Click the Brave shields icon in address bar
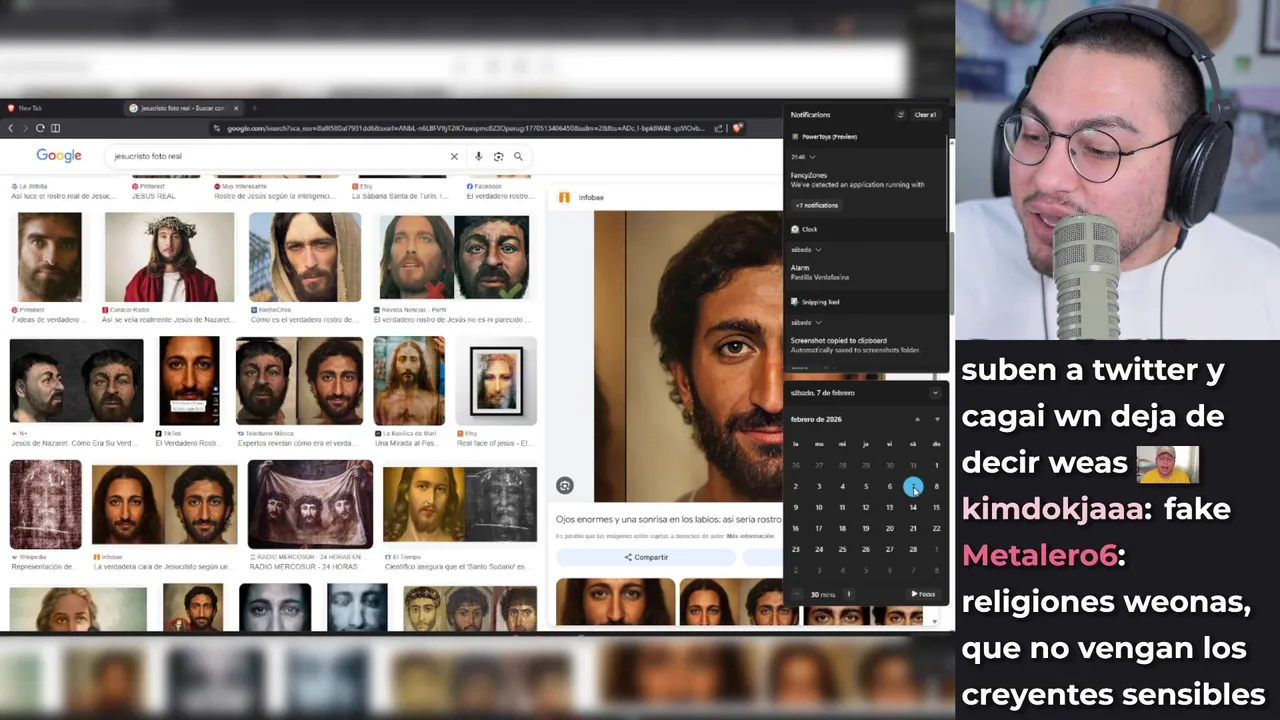The width and height of the screenshot is (1280, 720). [737, 128]
